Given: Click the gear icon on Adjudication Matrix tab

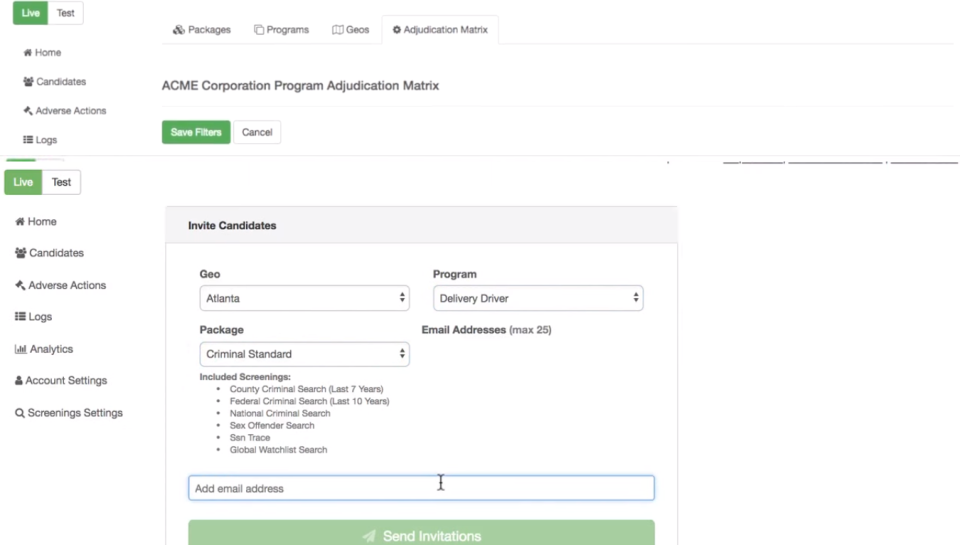Looking at the screenshot, I should tap(397, 29).
